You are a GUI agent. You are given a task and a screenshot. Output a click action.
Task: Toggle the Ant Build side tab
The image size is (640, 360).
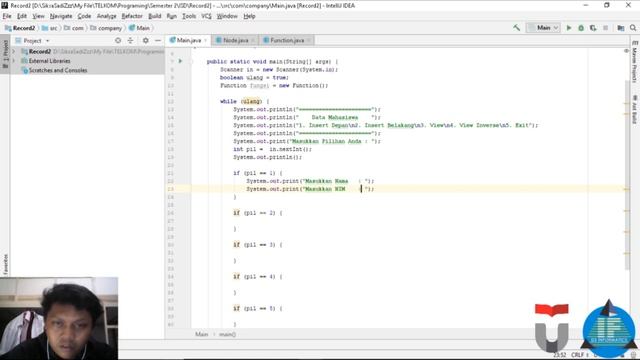(x=635, y=109)
